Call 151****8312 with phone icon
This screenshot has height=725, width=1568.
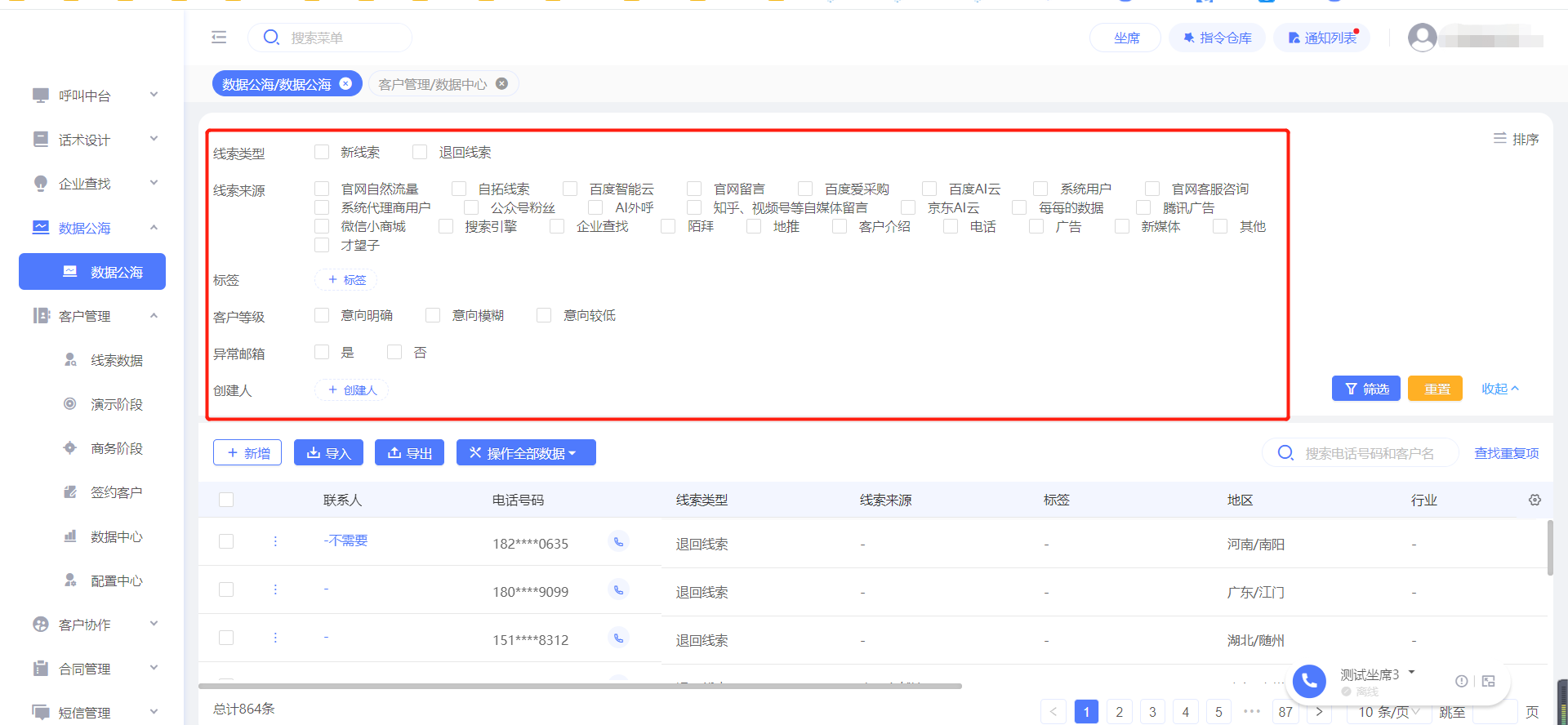coord(619,638)
